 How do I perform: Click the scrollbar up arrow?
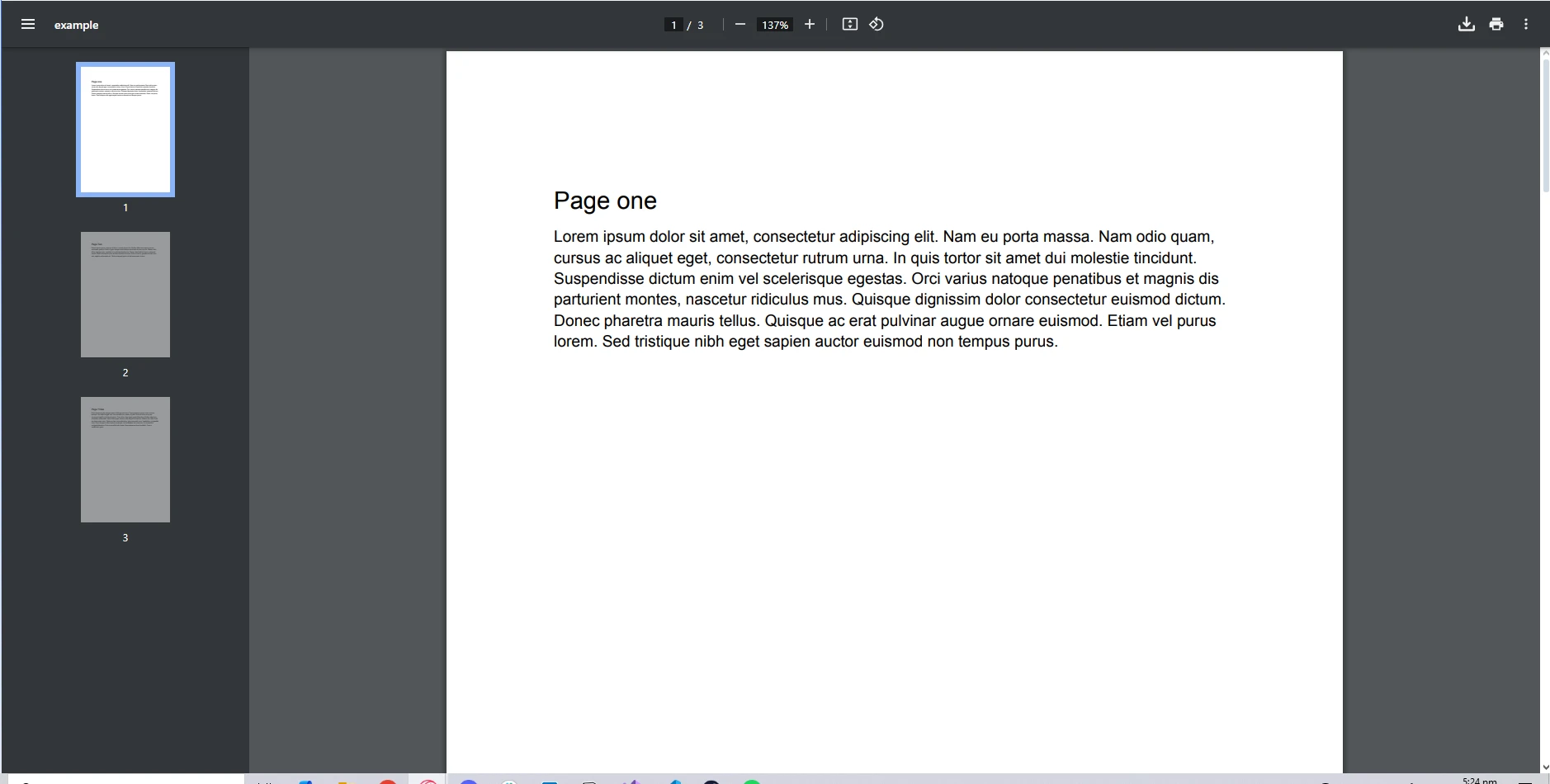(1545, 53)
